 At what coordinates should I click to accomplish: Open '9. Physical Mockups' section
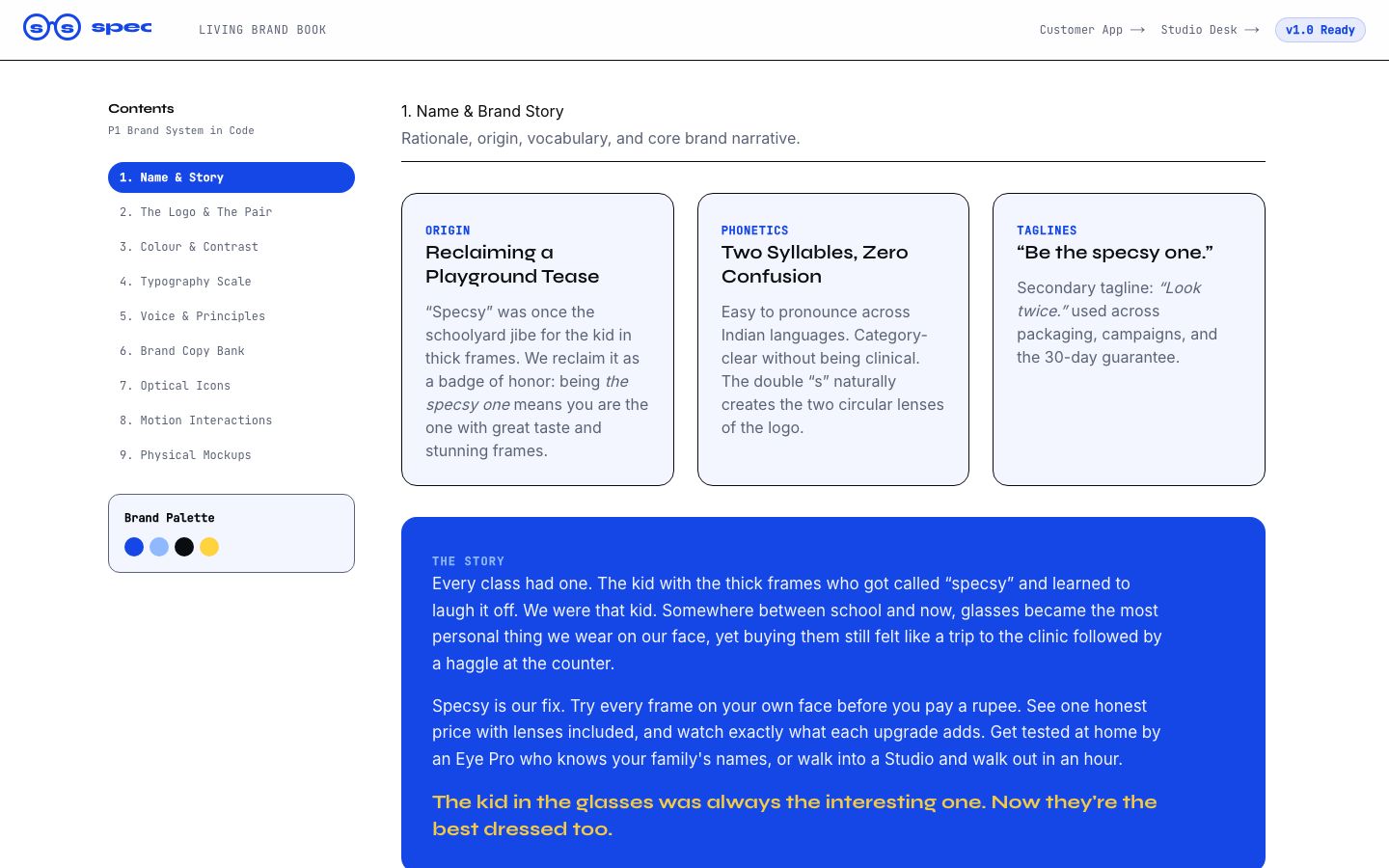[x=231, y=455]
